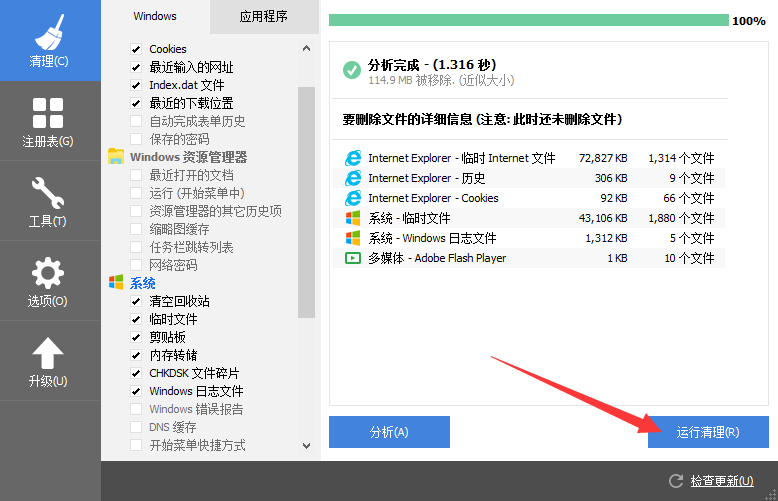Image resolution: width=778 pixels, height=501 pixels.
Task: Uncheck the Cookies checkbox
Action: pyautogui.click(x=136, y=49)
